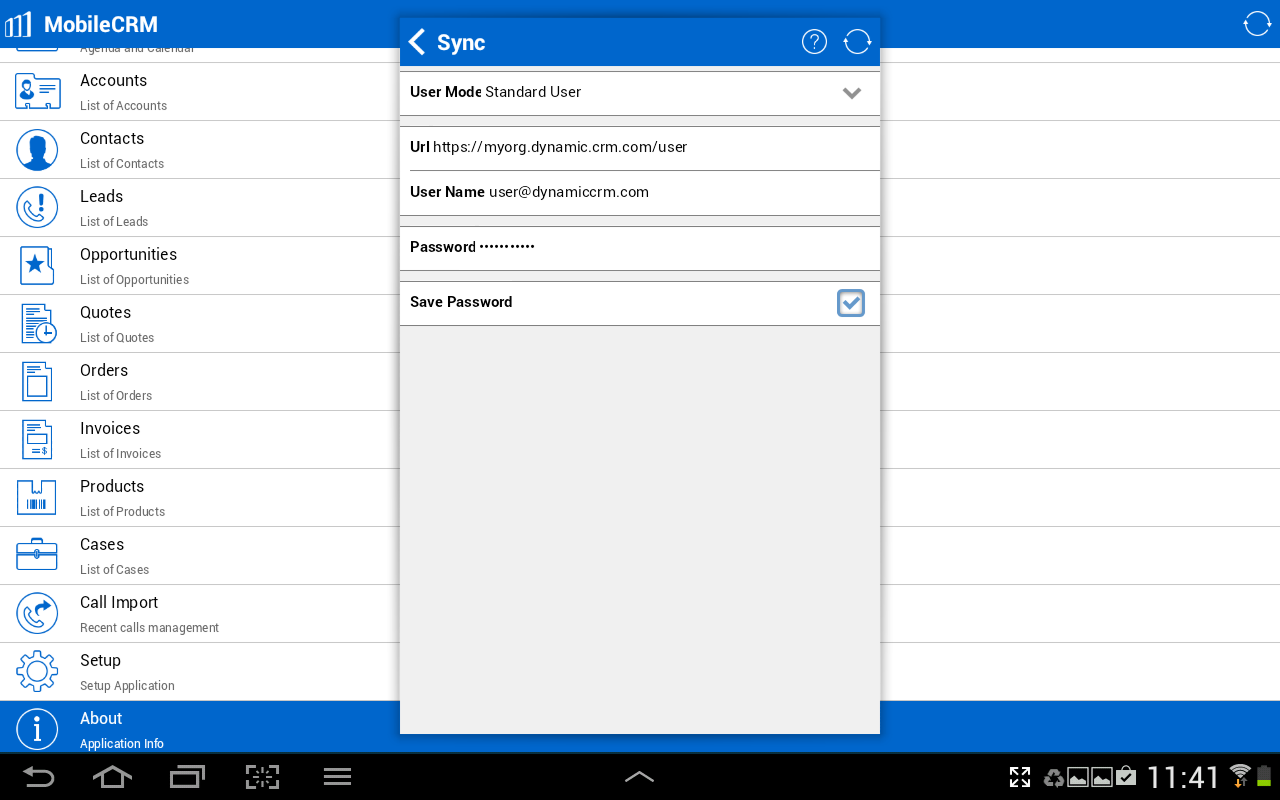Open the Setup gear icon
The width and height of the screenshot is (1280, 800).
(x=37, y=671)
